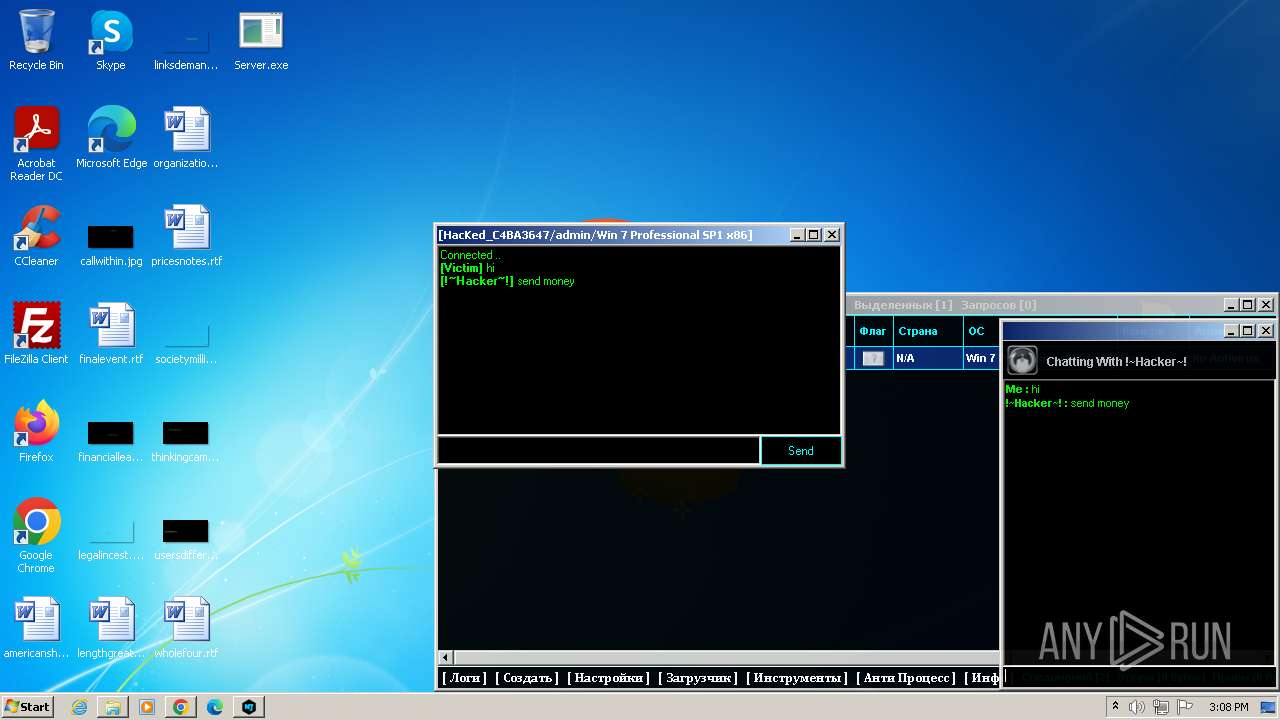
Task: Open Chrome from the taskbar
Action: tap(181, 707)
